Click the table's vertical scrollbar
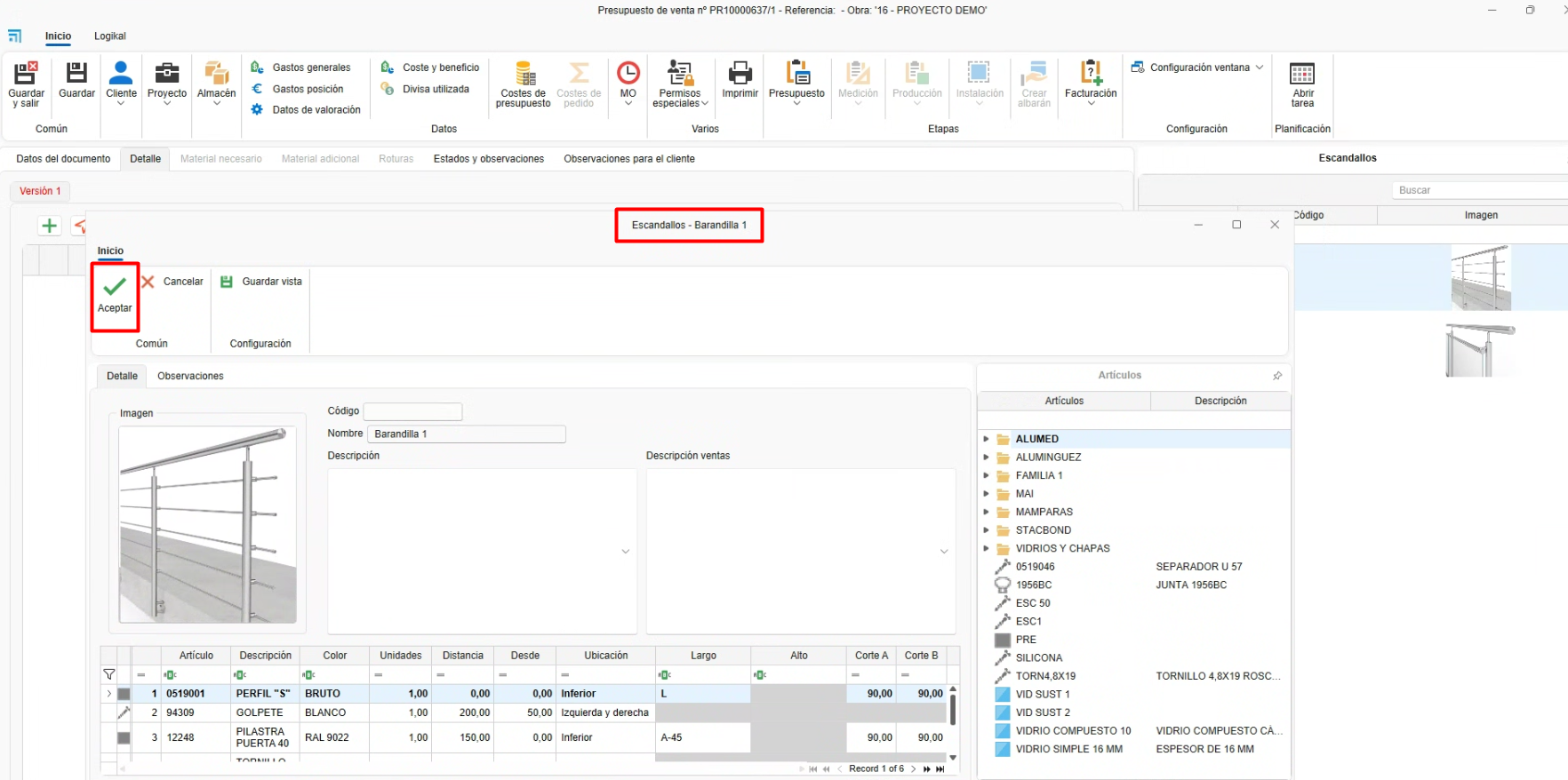 coord(953,711)
